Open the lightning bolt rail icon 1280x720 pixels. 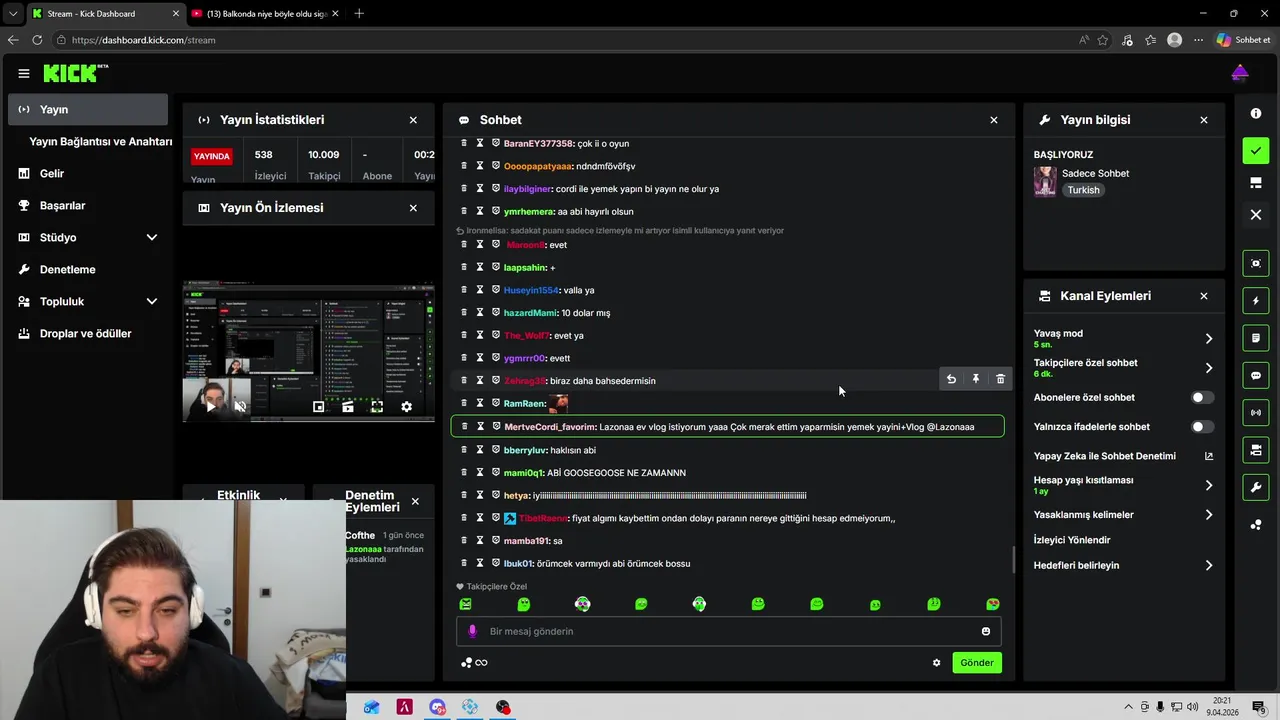pyautogui.click(x=1256, y=301)
